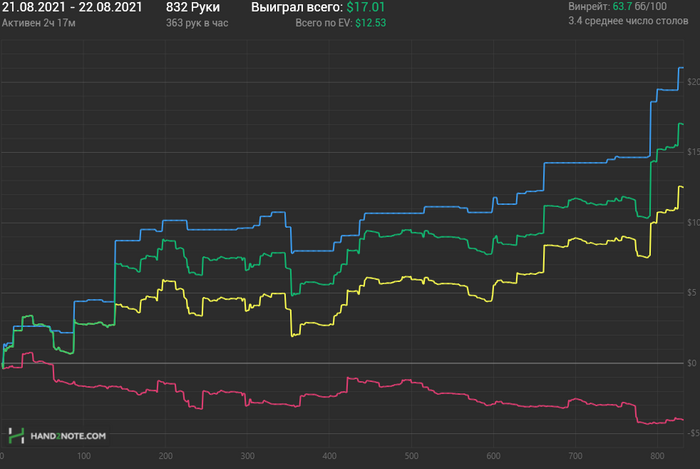Click the EV total value $12.53

tap(371, 23)
